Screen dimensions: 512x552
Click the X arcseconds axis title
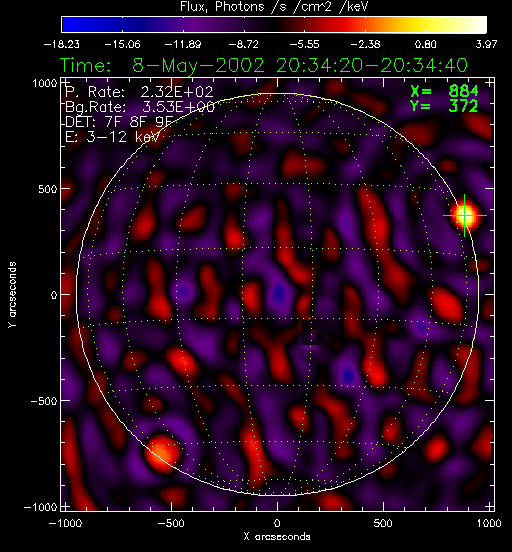point(277,537)
